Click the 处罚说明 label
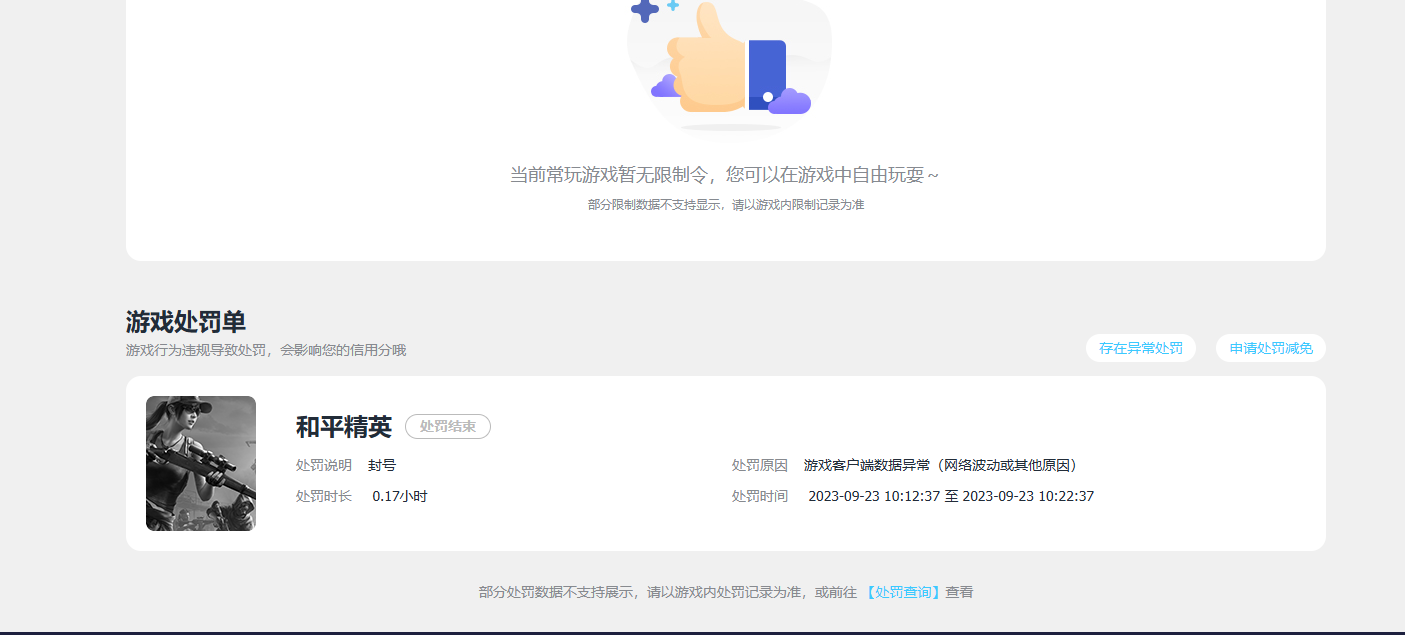 [324, 466]
